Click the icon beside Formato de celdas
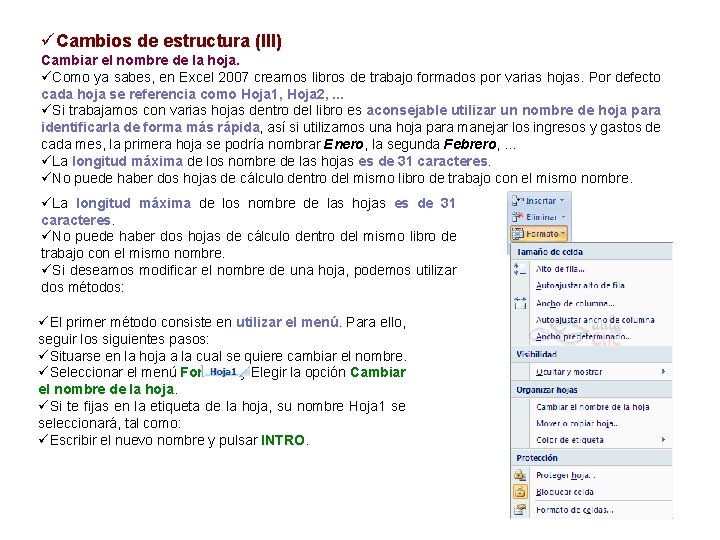 point(520,509)
